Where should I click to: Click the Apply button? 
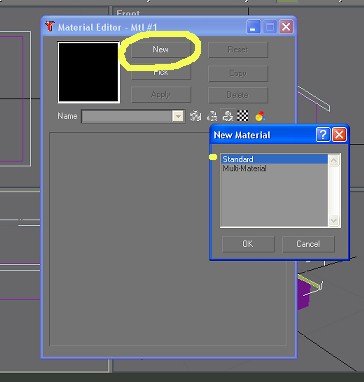[x=161, y=95]
